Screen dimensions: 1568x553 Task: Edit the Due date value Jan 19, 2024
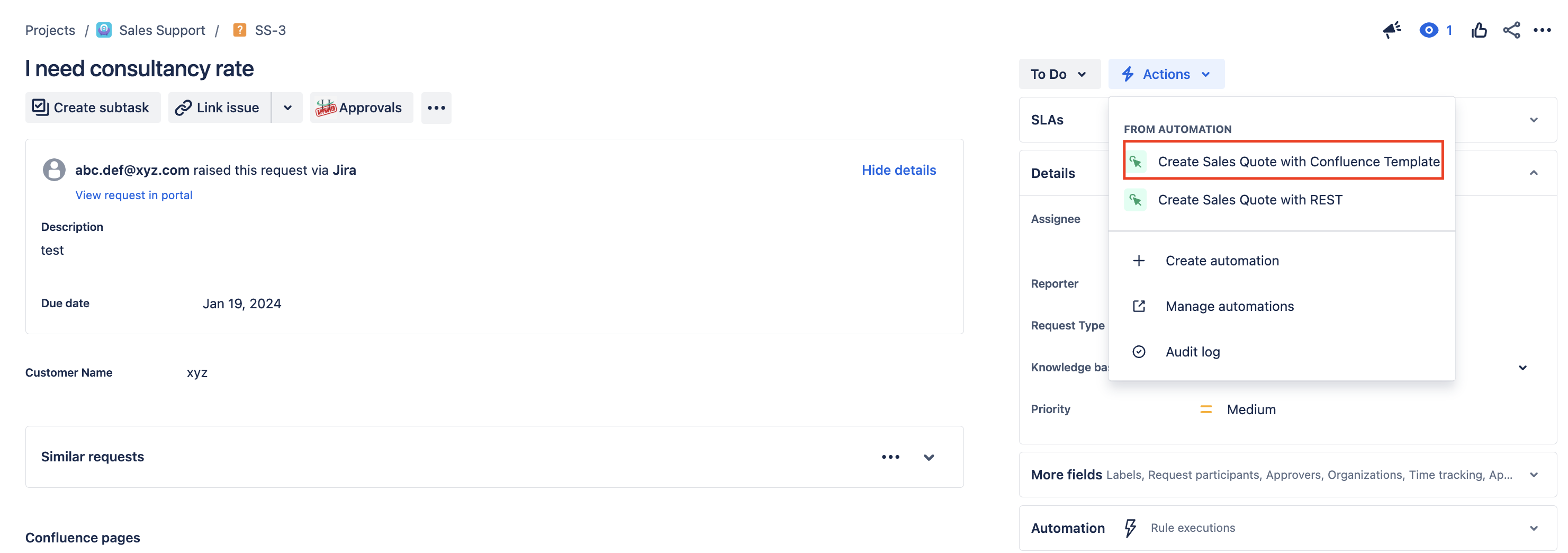241,304
